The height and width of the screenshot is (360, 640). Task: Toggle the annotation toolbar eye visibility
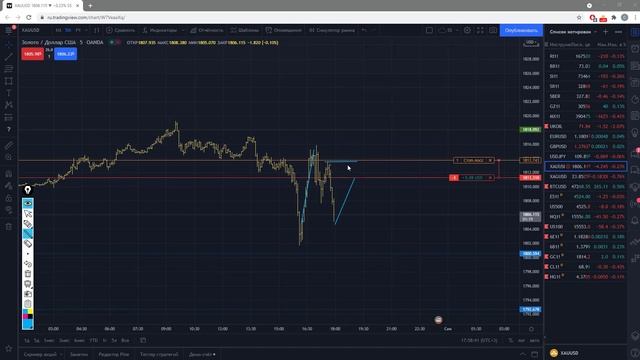click(x=28, y=203)
